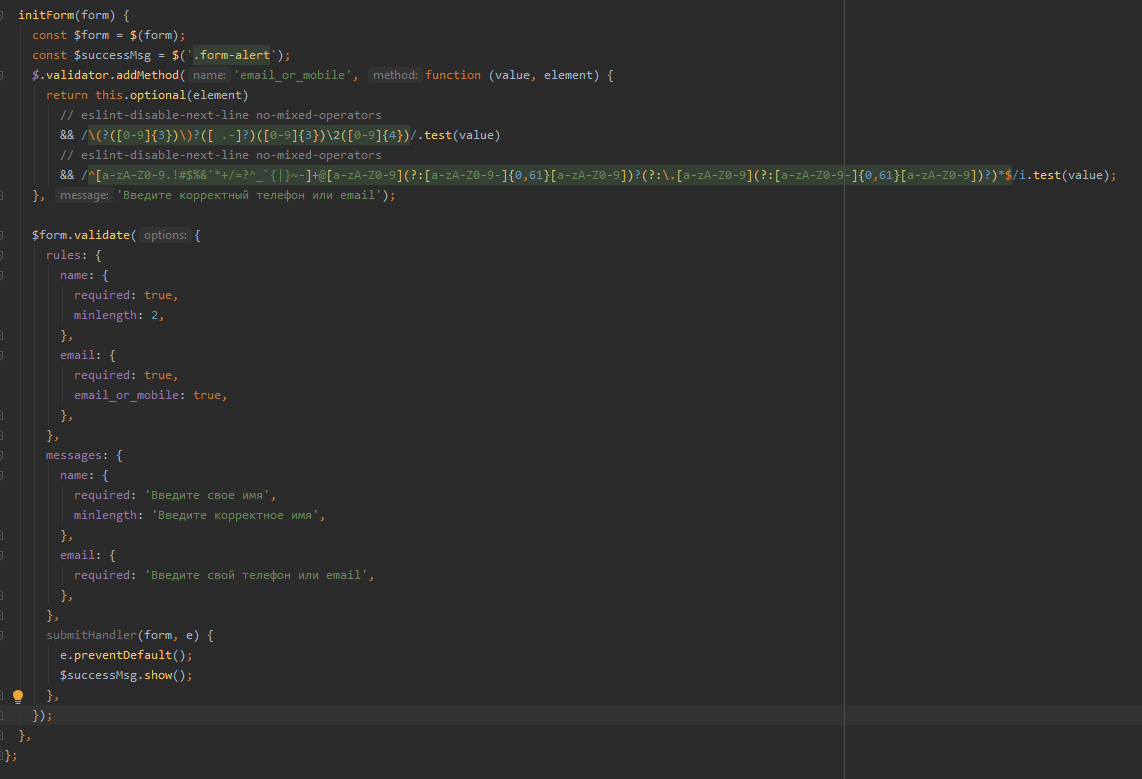Click the 'name:' parameter hint in addMethod

(x=209, y=75)
